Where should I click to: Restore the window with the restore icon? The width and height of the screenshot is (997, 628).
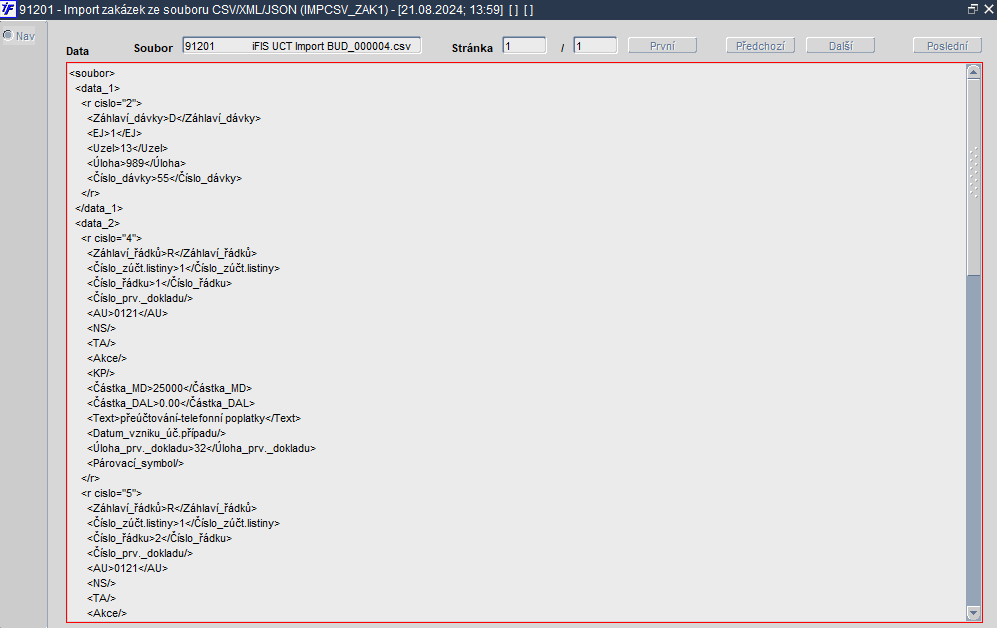coord(972,9)
